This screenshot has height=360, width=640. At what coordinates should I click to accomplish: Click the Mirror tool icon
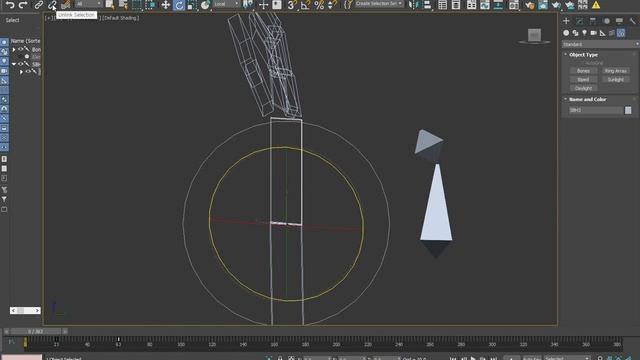(413, 5)
